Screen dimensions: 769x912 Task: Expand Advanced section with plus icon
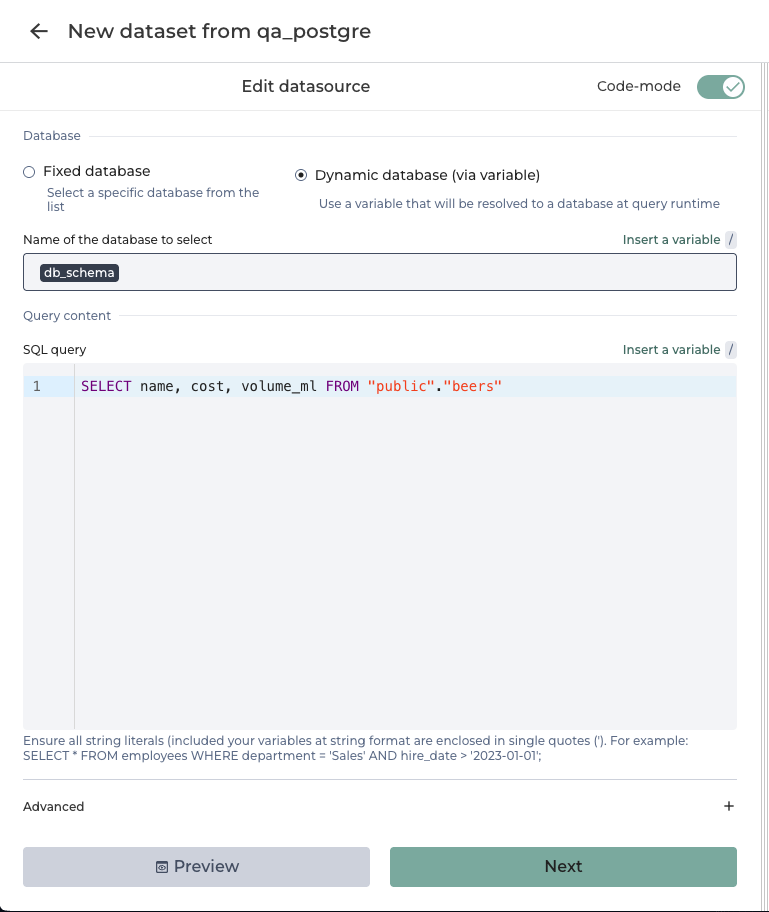tap(729, 806)
